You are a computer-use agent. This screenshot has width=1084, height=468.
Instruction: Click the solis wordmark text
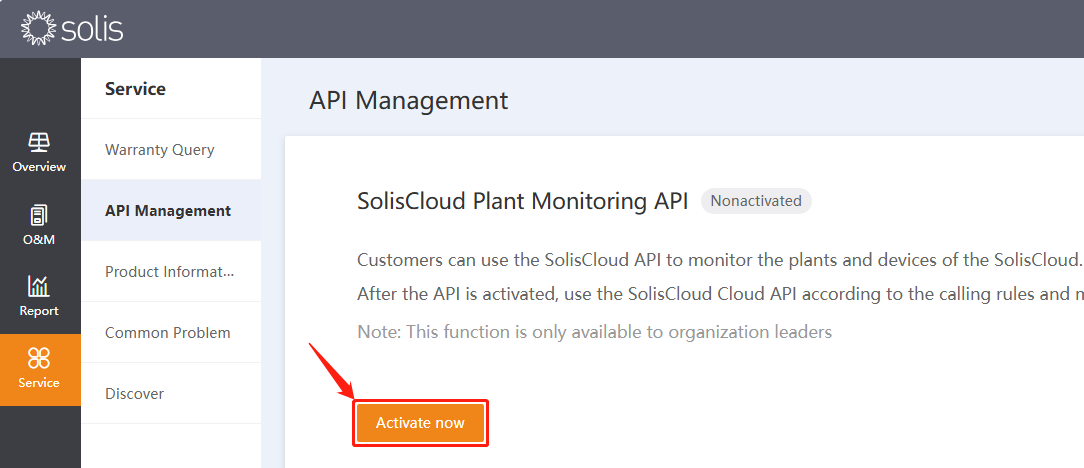click(x=92, y=30)
